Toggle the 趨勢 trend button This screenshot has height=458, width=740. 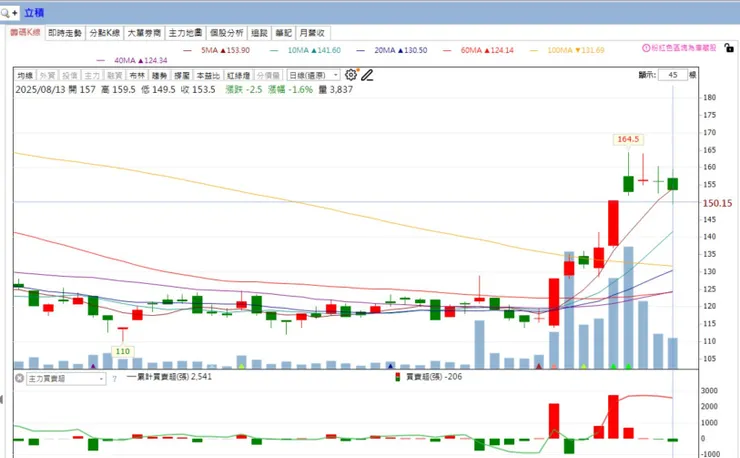point(160,76)
